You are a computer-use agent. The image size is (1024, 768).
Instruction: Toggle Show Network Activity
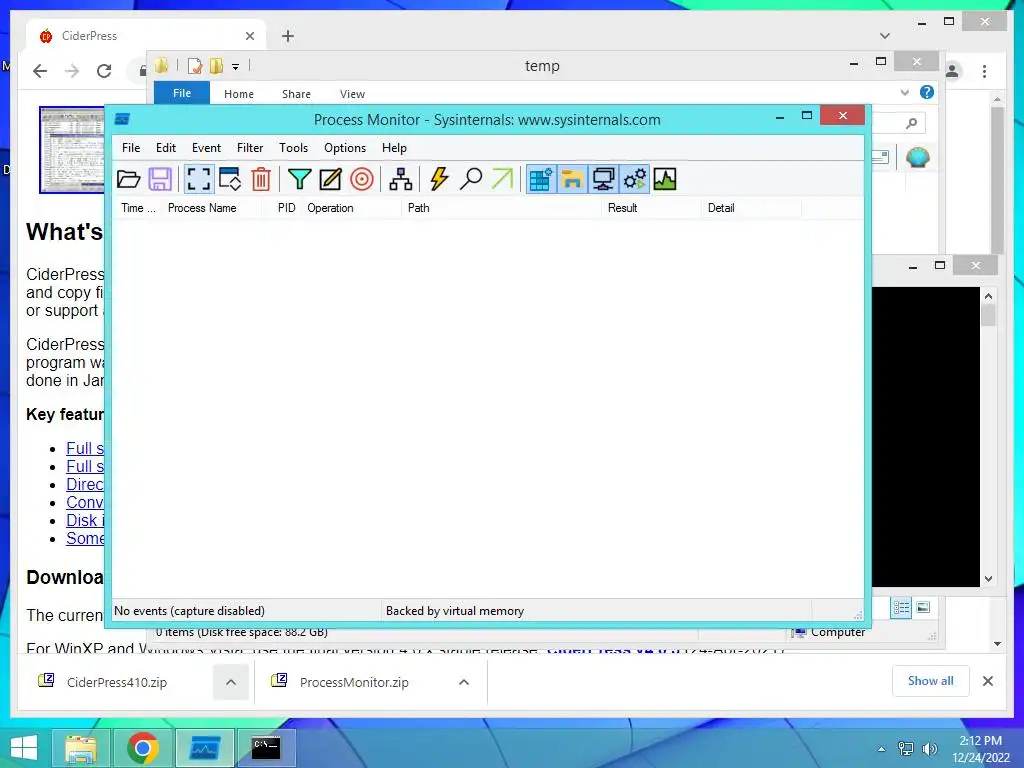[x=603, y=179]
